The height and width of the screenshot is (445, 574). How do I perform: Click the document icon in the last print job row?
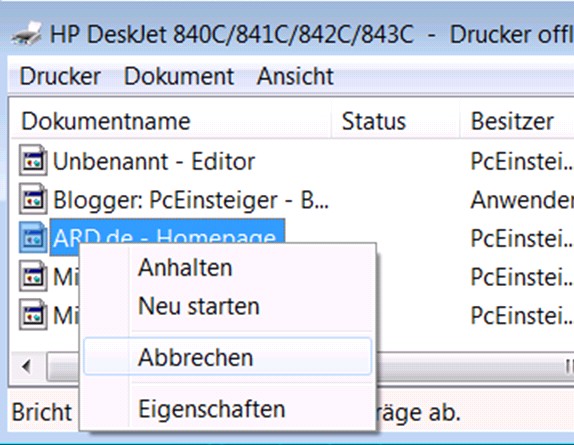33,314
